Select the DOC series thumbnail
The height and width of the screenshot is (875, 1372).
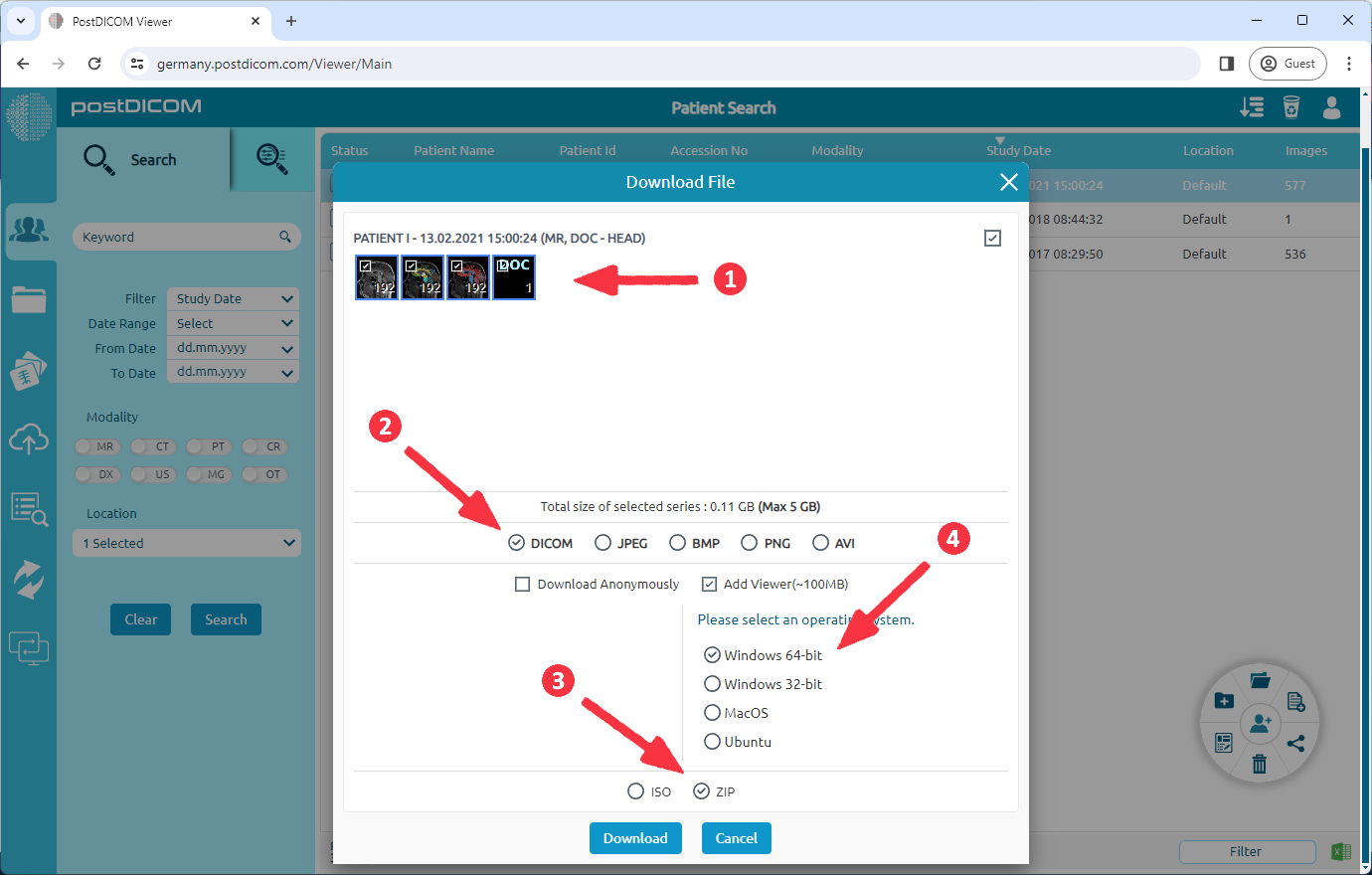[514, 277]
